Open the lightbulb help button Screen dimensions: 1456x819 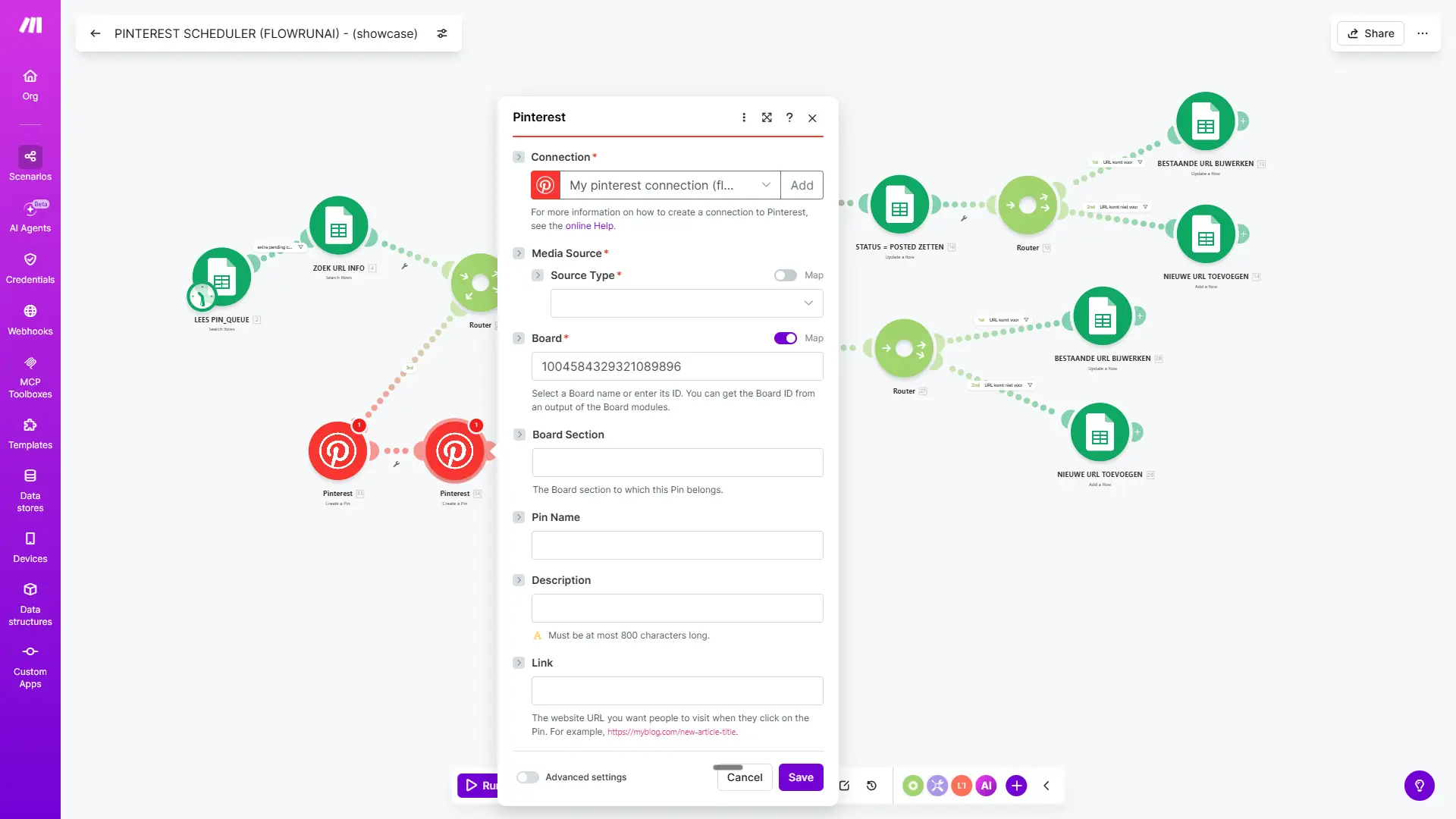[1420, 786]
